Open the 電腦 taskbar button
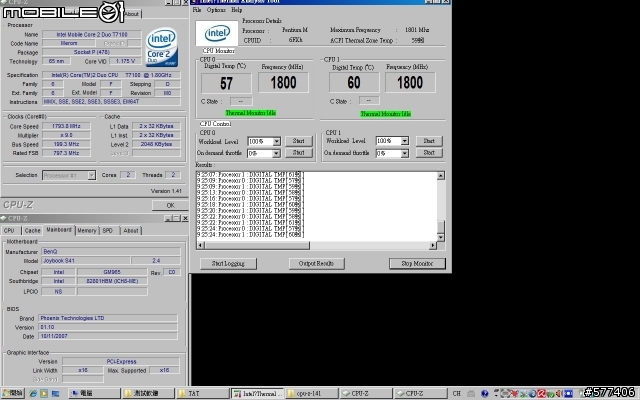Screen dimensions: 640x400 (x=94, y=393)
